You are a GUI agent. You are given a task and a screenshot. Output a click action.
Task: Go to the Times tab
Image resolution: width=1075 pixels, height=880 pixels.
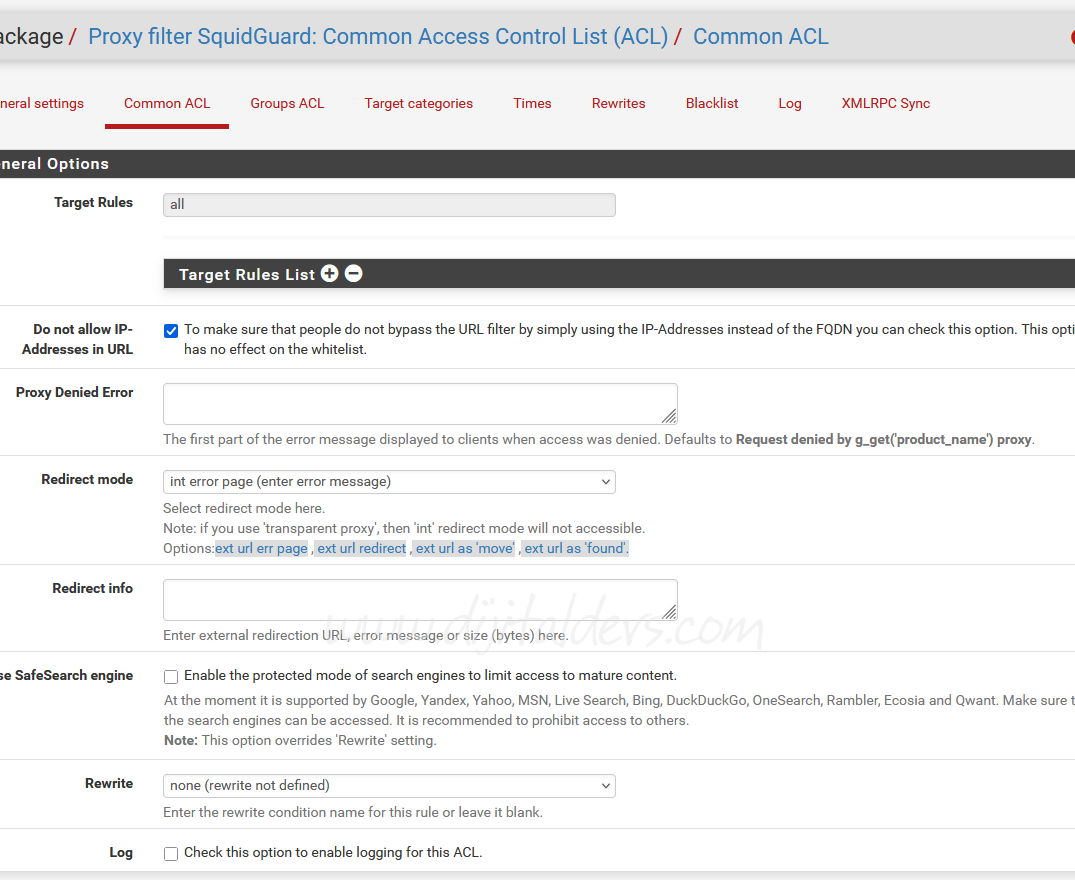pos(532,103)
